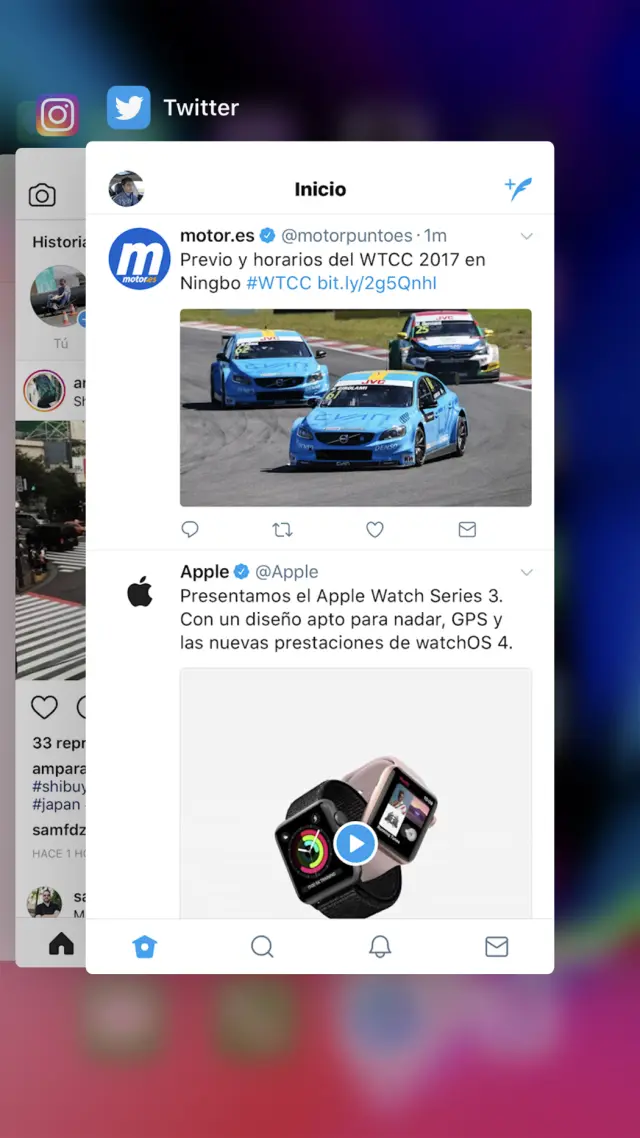640x1138 pixels.
Task: Expand options chevron on motor.es tweet
Action: point(527,236)
